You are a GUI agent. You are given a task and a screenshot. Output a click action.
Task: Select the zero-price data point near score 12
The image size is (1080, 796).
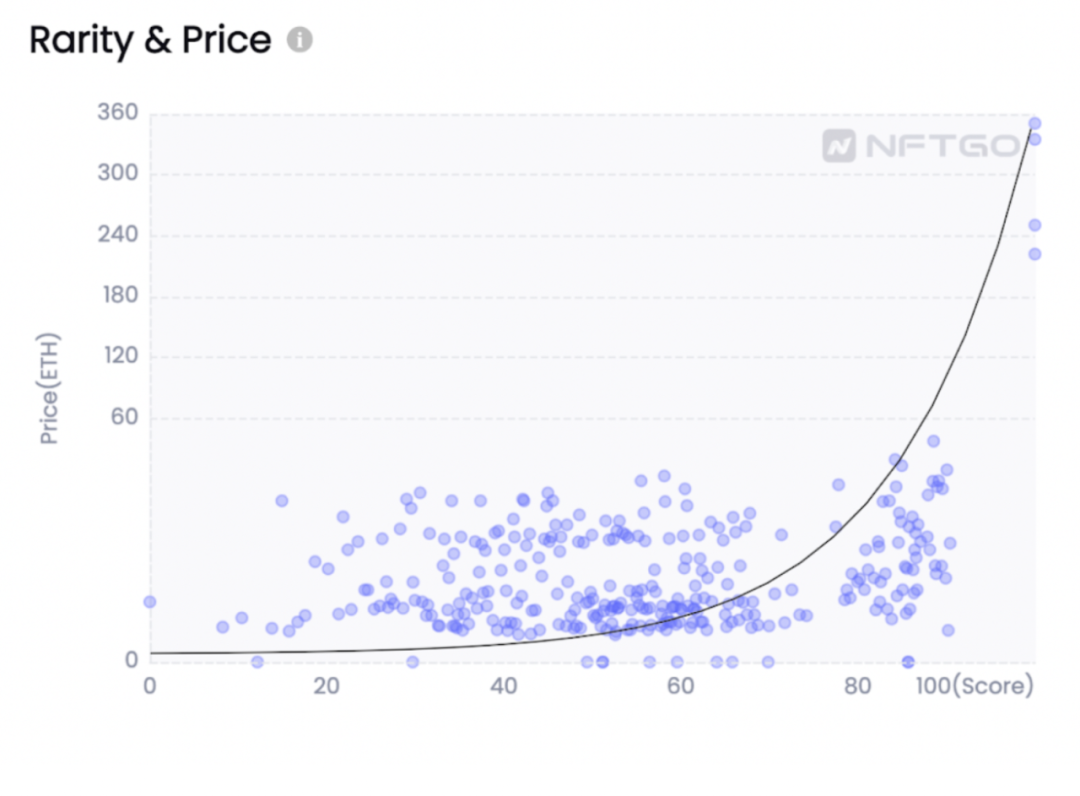point(257,662)
